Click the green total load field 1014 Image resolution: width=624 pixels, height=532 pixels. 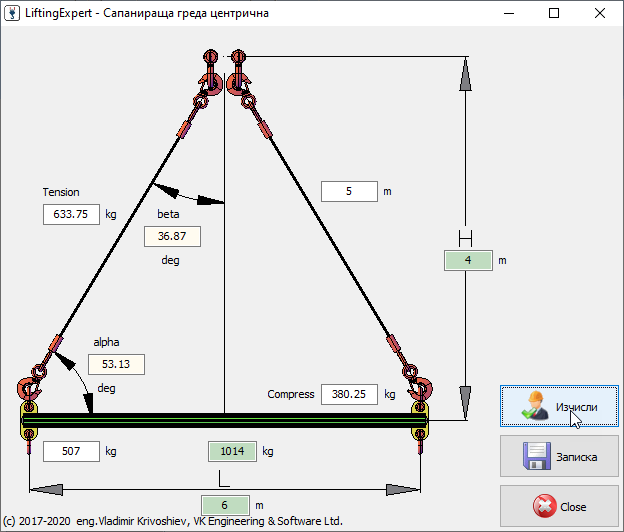(230, 451)
